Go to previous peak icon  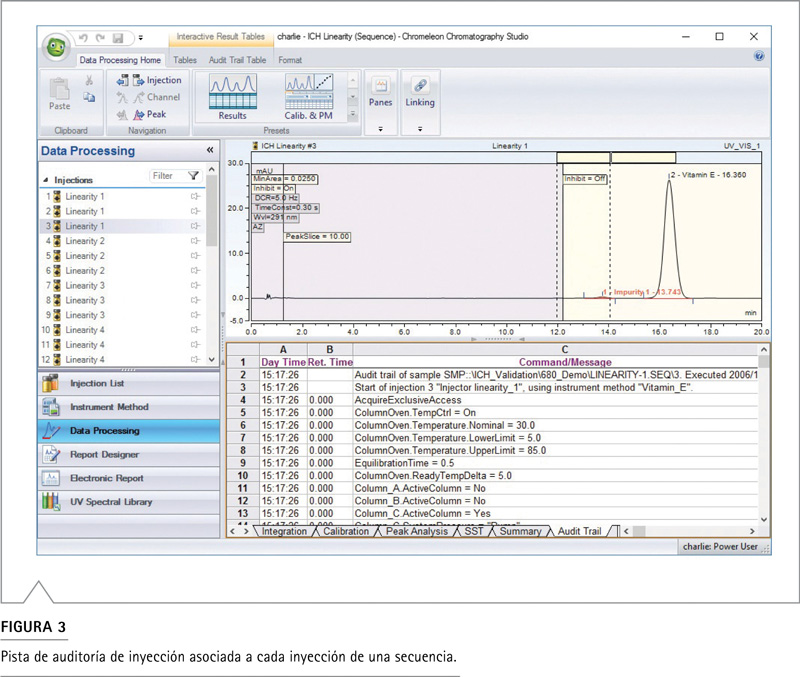coord(121,115)
